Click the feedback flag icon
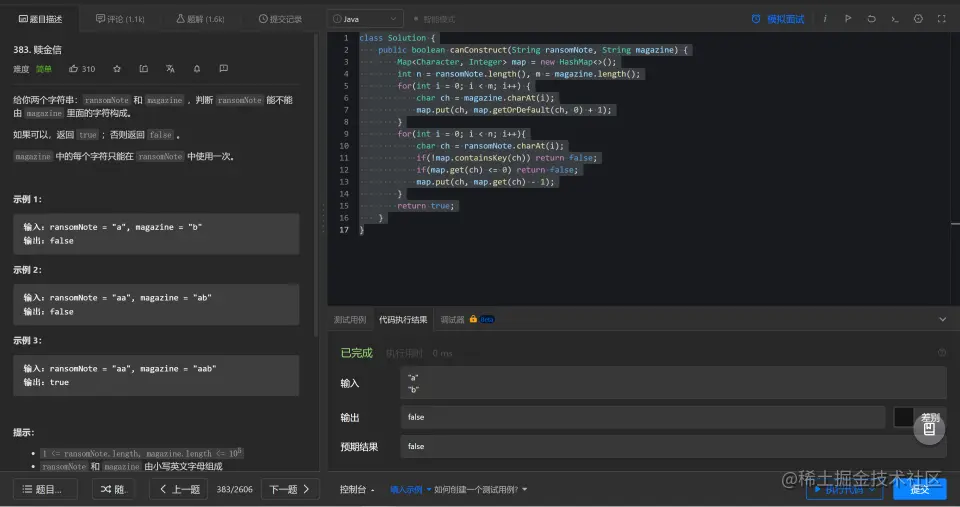This screenshot has height=507, width=960. click(x=223, y=69)
